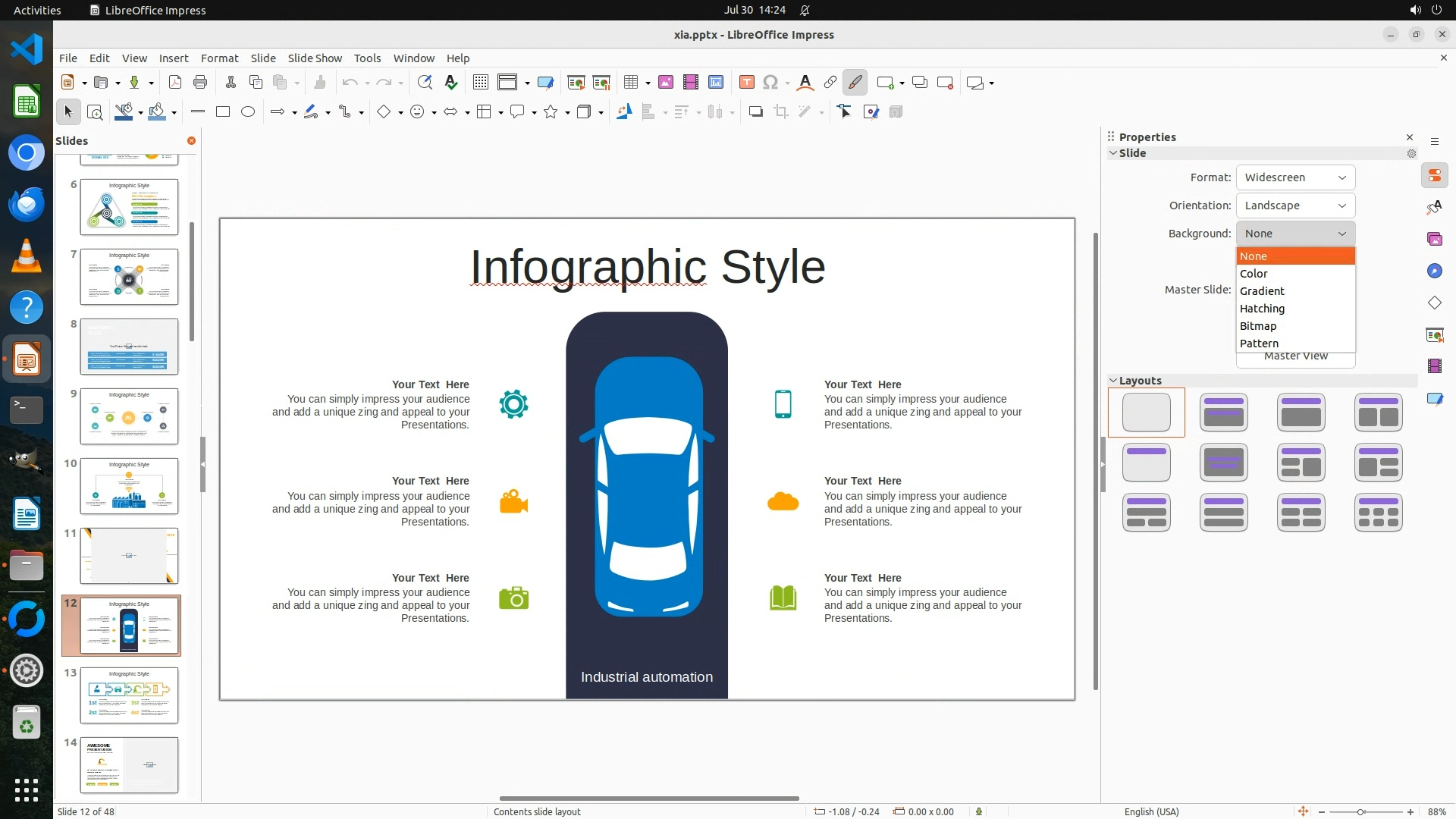This screenshot has height=819, width=1456.
Task: Toggle the Shadow button in the drawing toolbar
Action: tap(755, 112)
